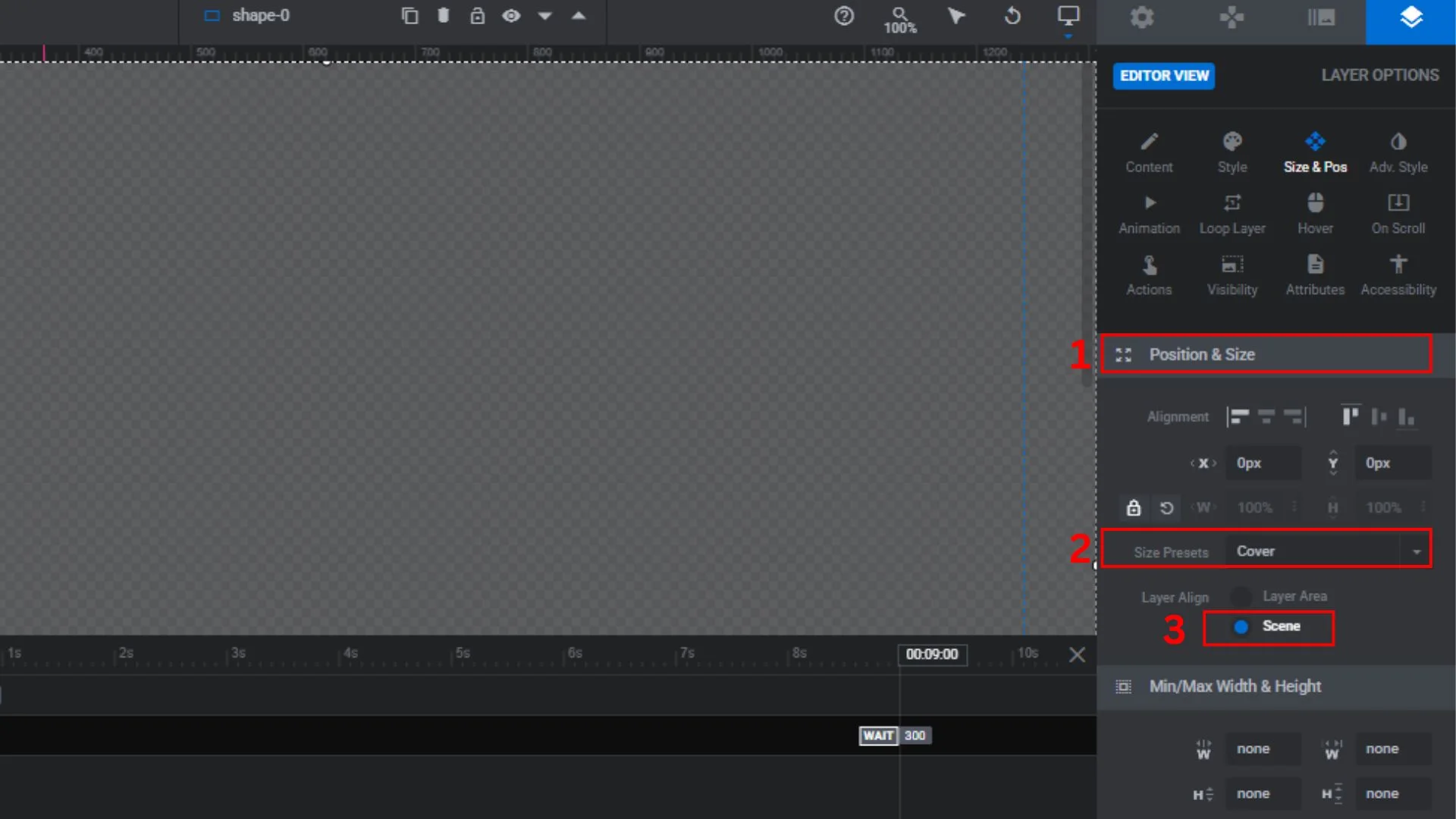Open the Size Presets Cover dropdown

(1329, 551)
